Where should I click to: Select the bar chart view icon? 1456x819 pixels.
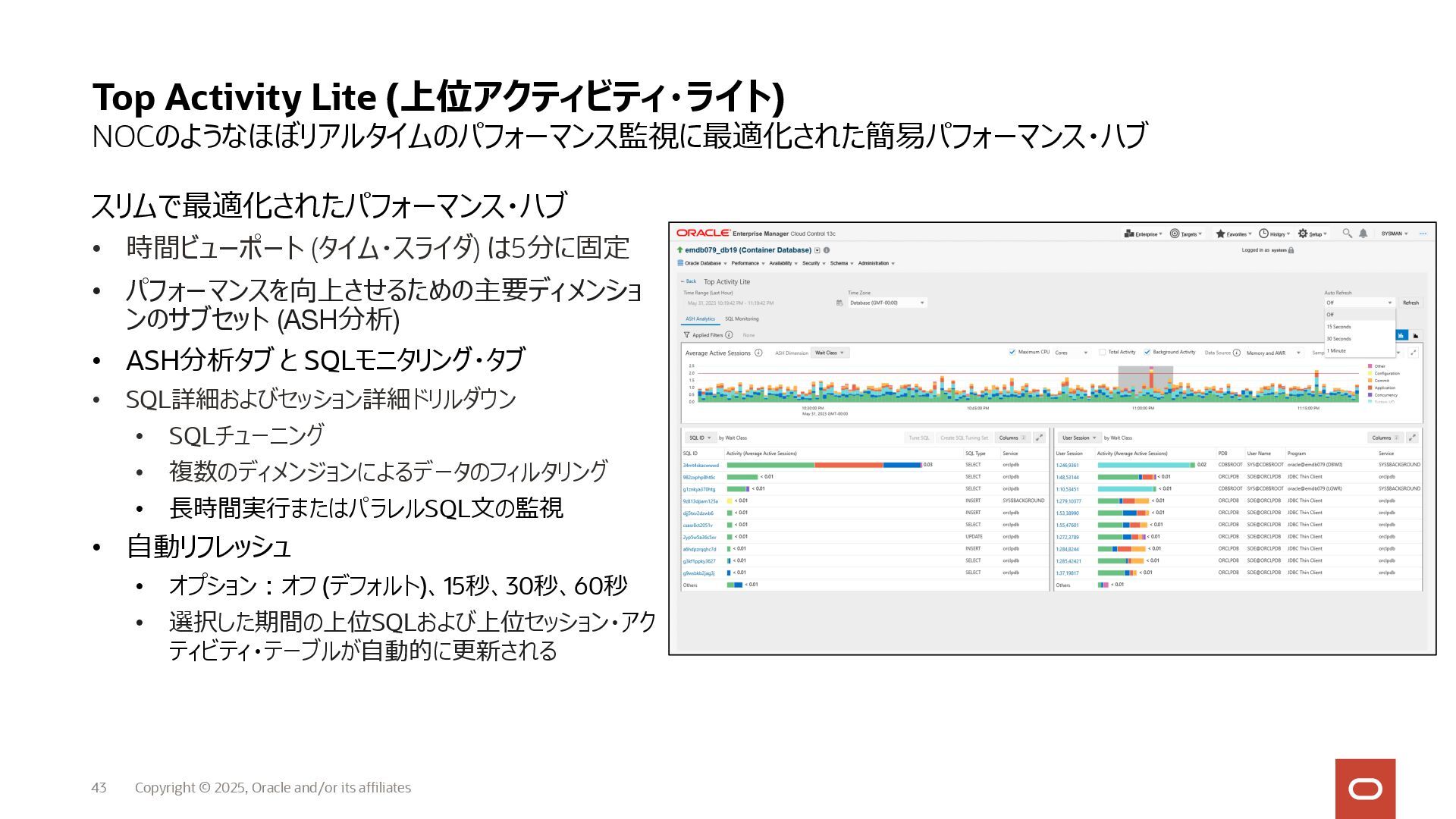1401,335
